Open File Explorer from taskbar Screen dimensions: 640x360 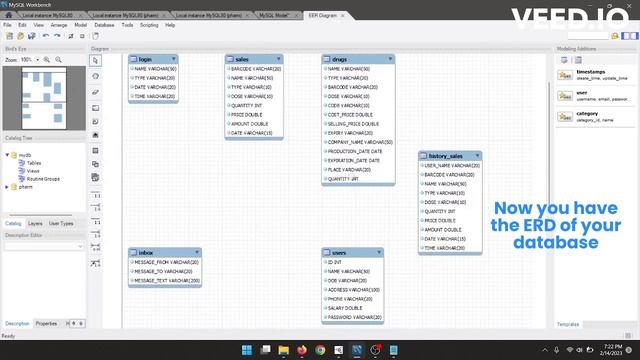(283, 350)
